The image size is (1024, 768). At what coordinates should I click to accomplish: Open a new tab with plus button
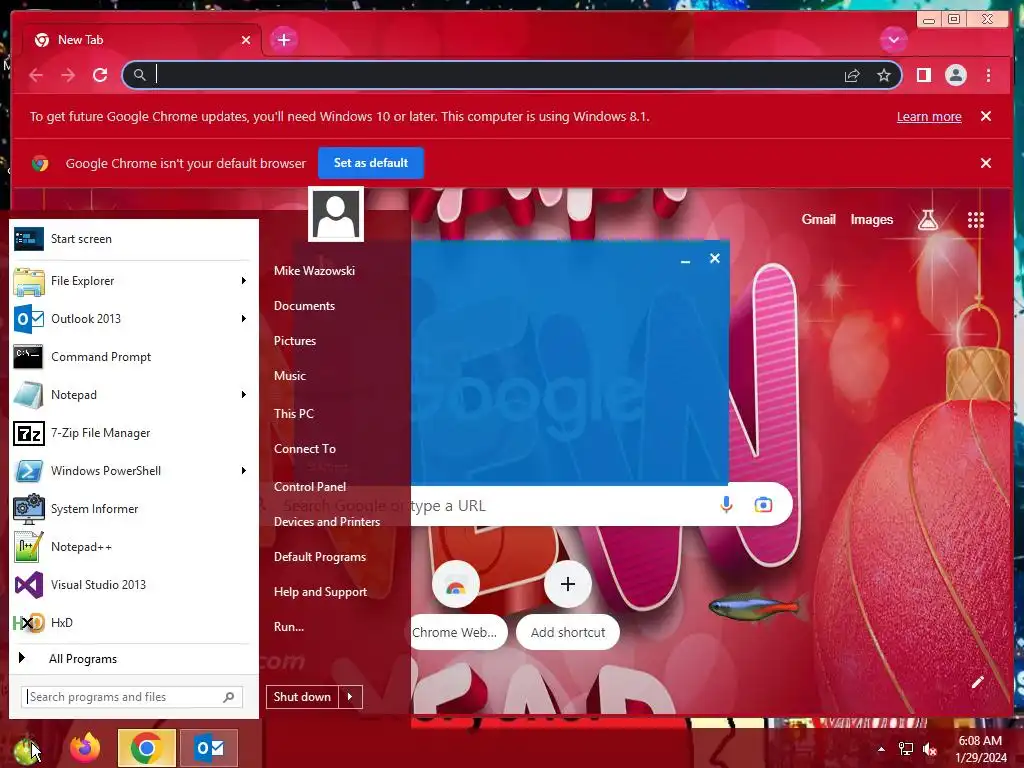(283, 40)
